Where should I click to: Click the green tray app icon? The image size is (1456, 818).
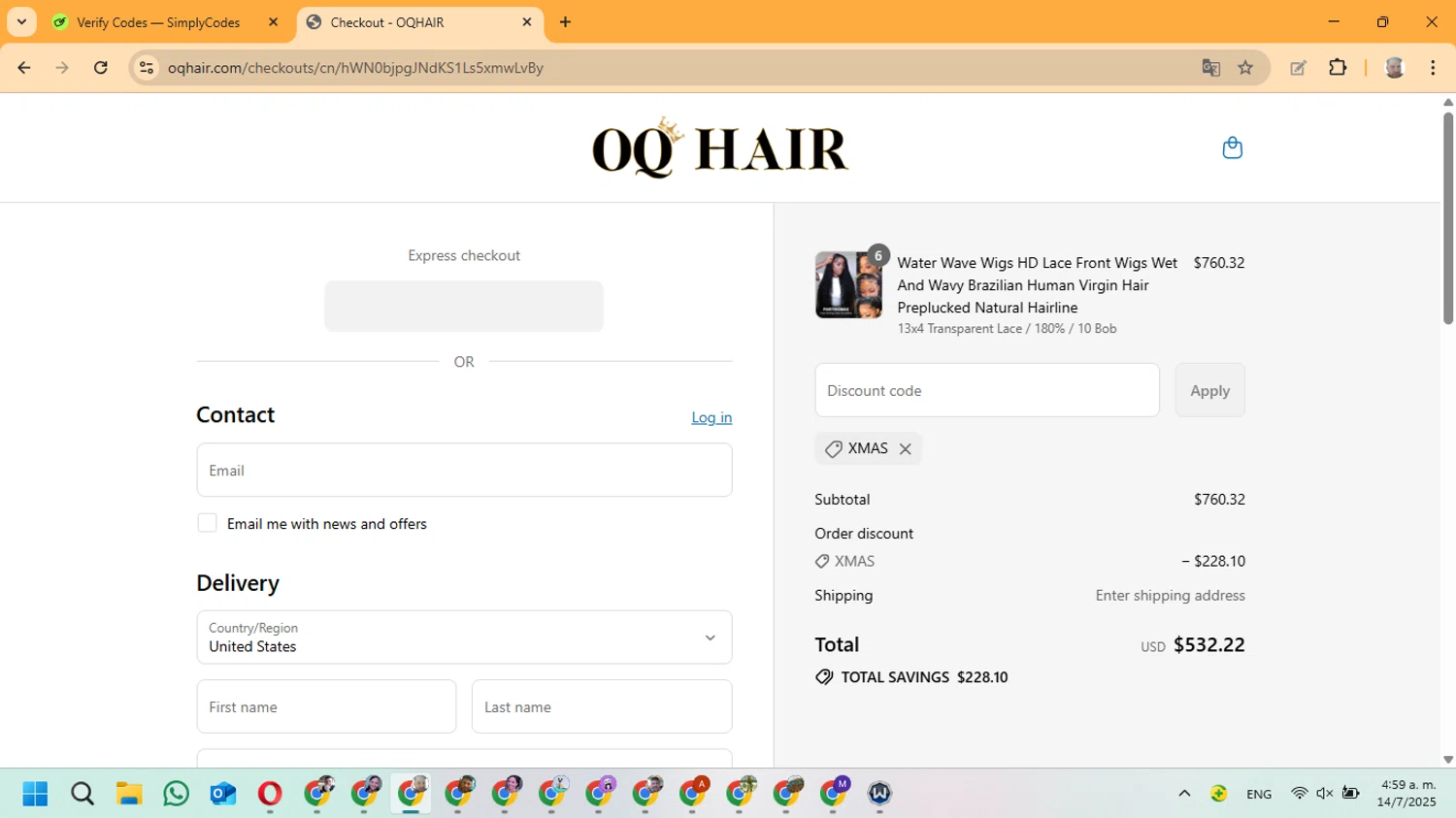pos(1218,794)
